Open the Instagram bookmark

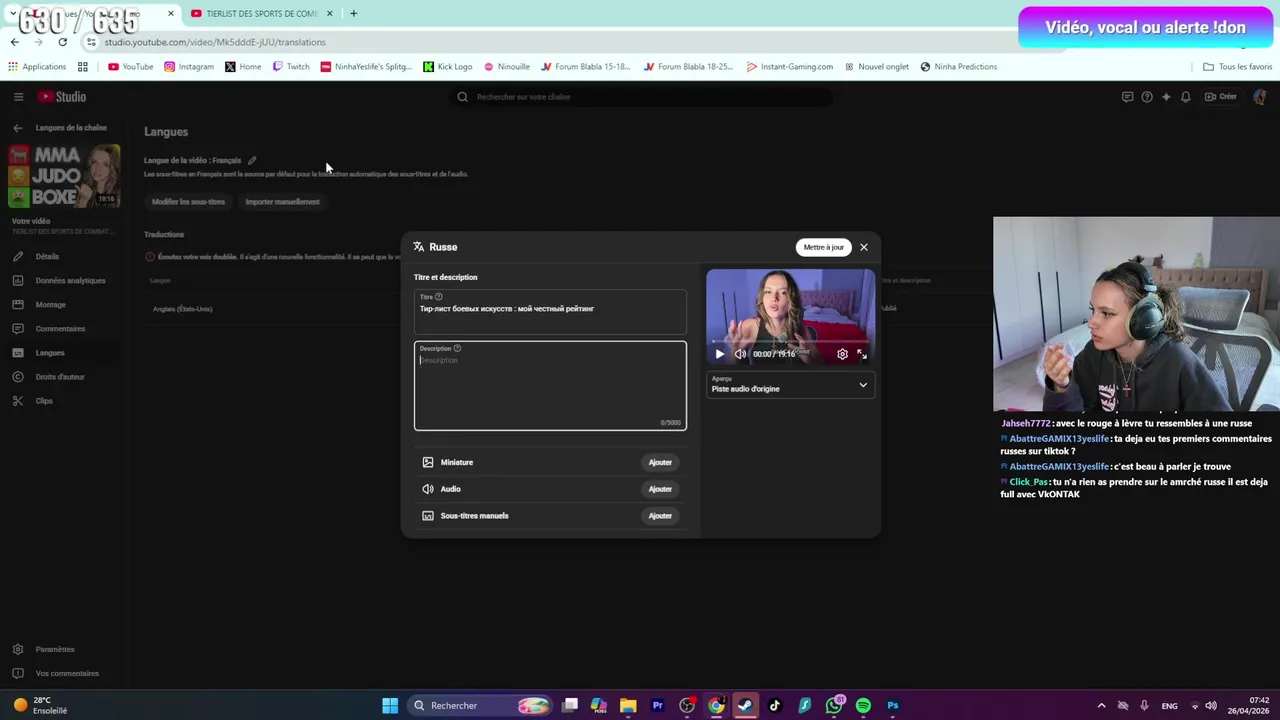[189, 67]
